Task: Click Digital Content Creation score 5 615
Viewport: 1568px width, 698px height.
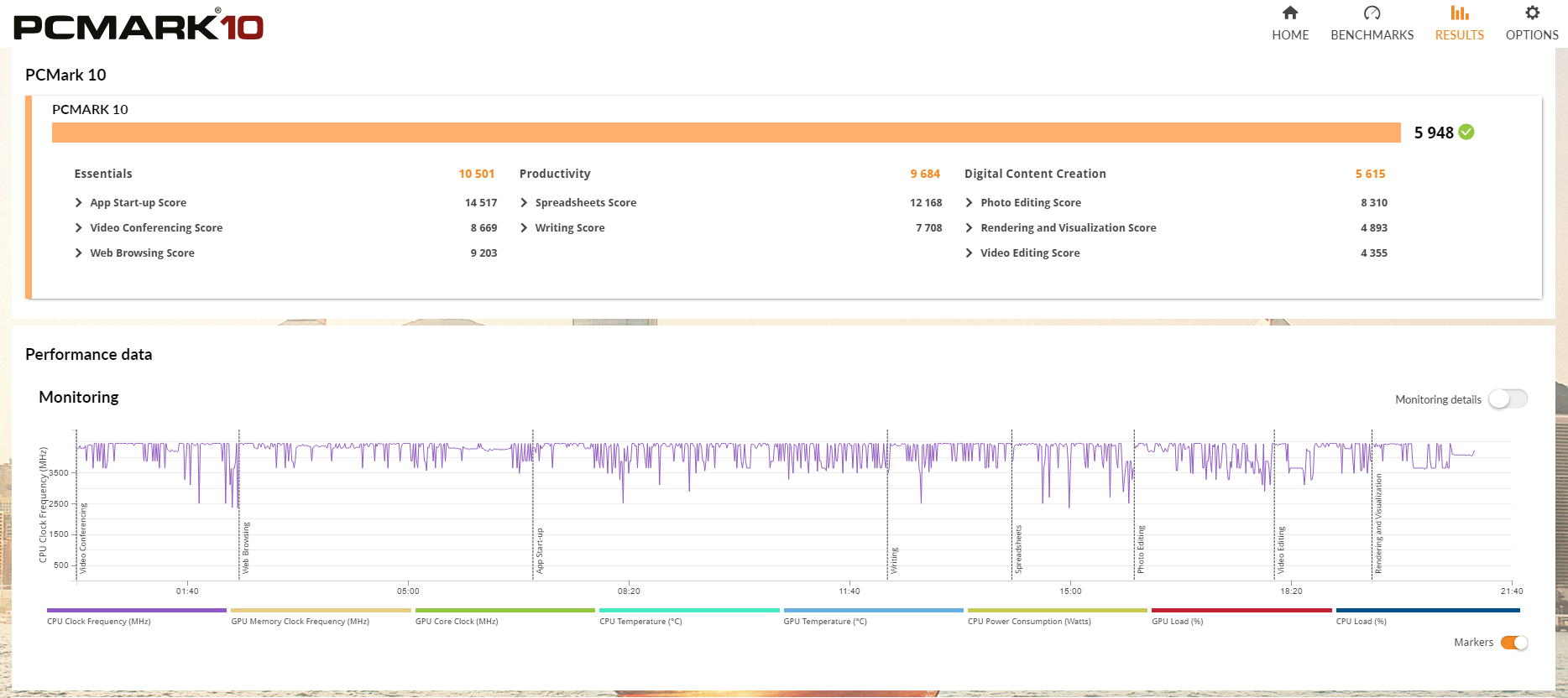Action: [x=1370, y=174]
